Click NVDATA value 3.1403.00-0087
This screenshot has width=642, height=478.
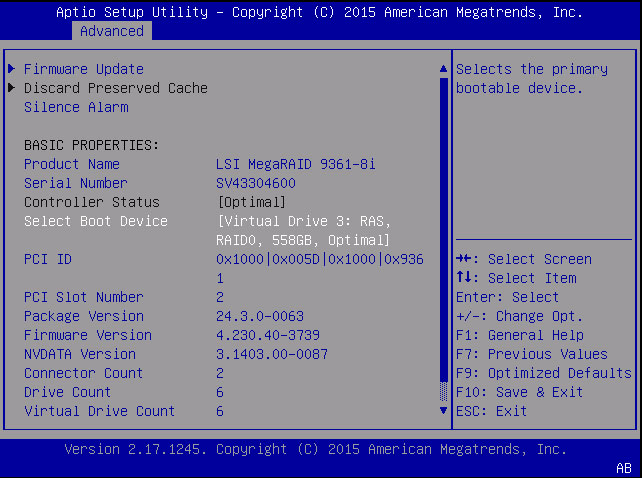pos(272,354)
